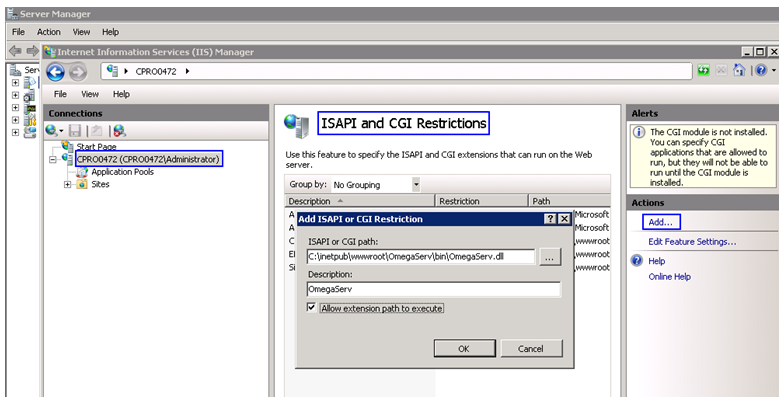This screenshot has height=401, width=782.
Task: Click CPRO0472 in the address breadcrumb
Action: [x=156, y=71]
